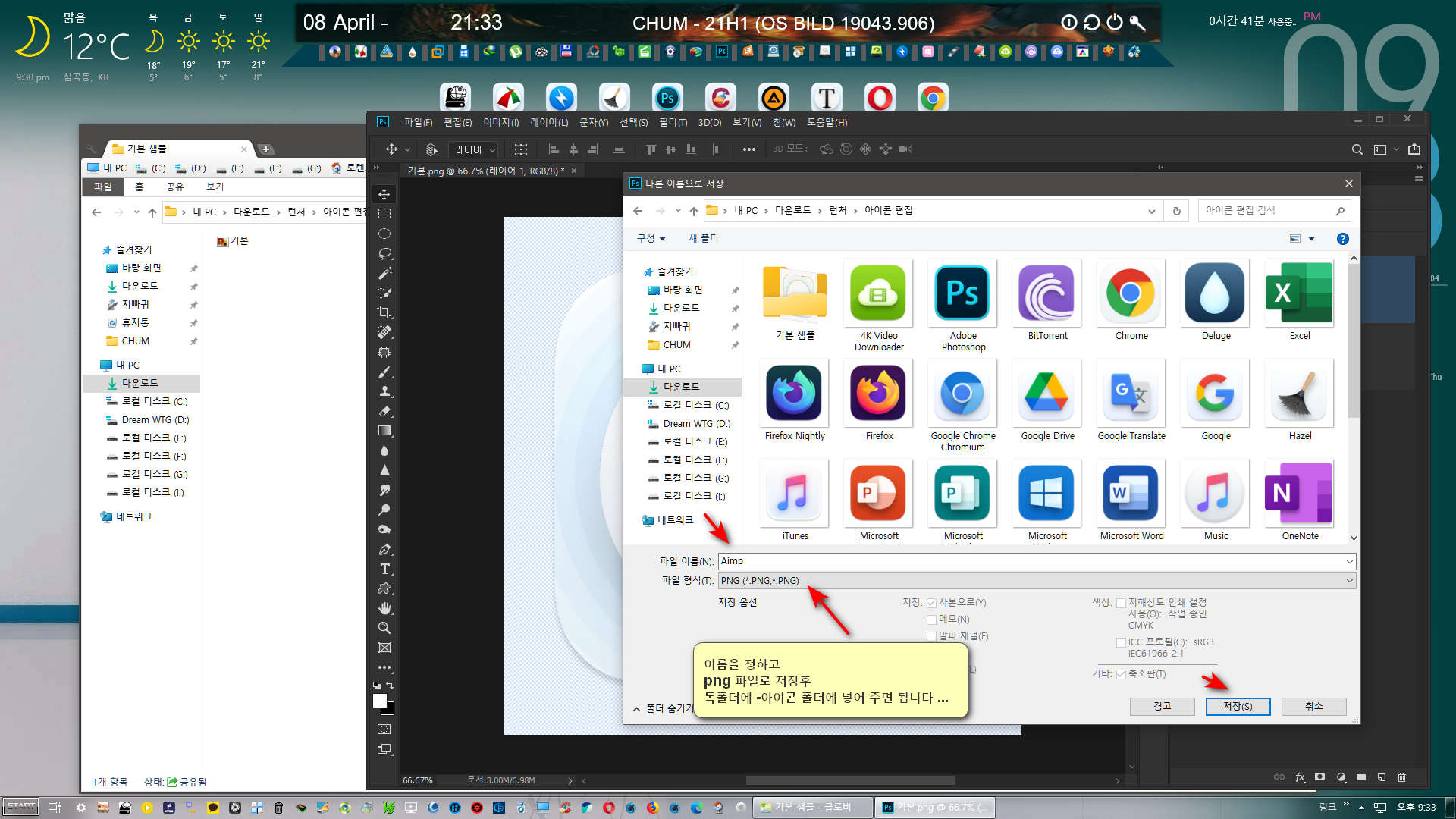Open the file name history dropdown
This screenshot has height=819, width=1456.
coord(1349,562)
